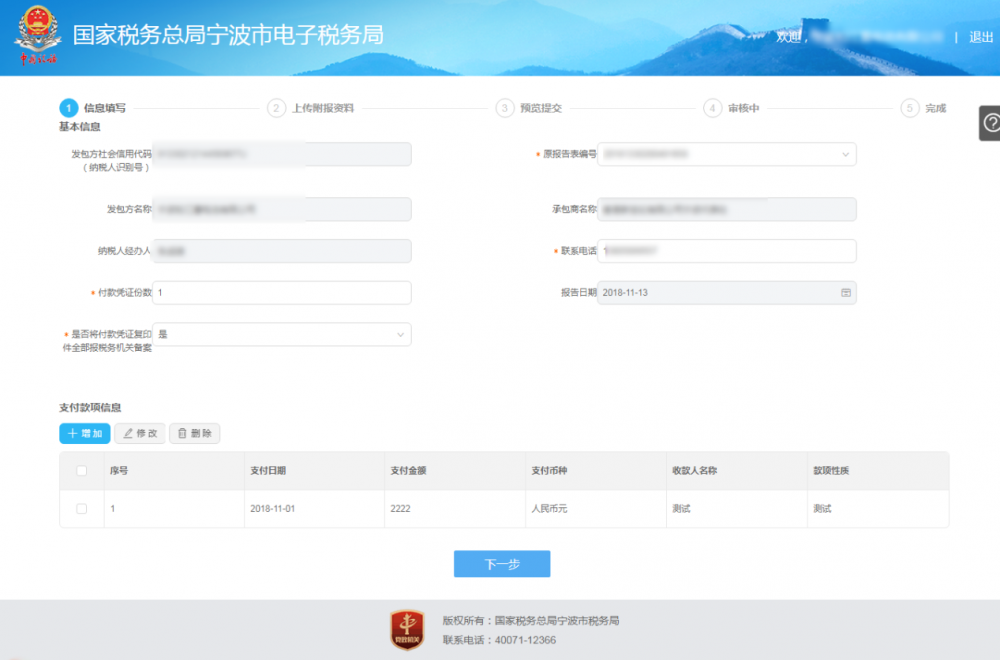Select the pencil icon on the 修改 button
This screenshot has height=660, width=1000.
tap(129, 433)
